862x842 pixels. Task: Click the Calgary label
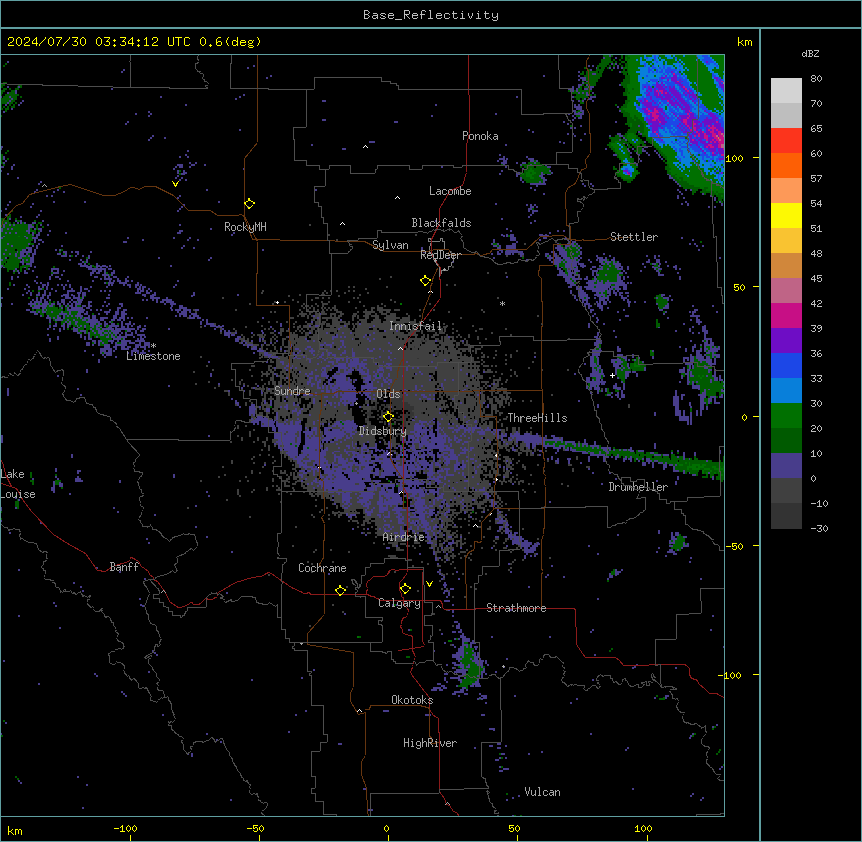click(x=399, y=603)
